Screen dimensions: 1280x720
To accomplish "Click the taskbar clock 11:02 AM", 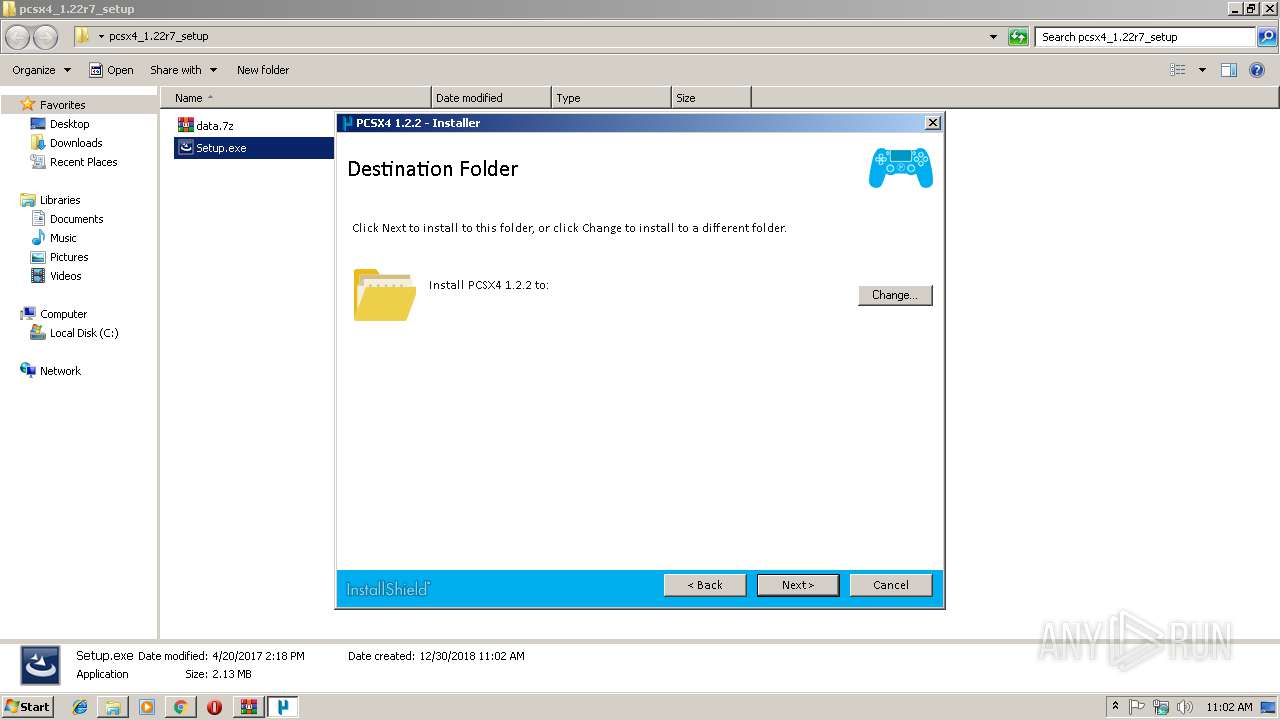I will tap(1229, 707).
